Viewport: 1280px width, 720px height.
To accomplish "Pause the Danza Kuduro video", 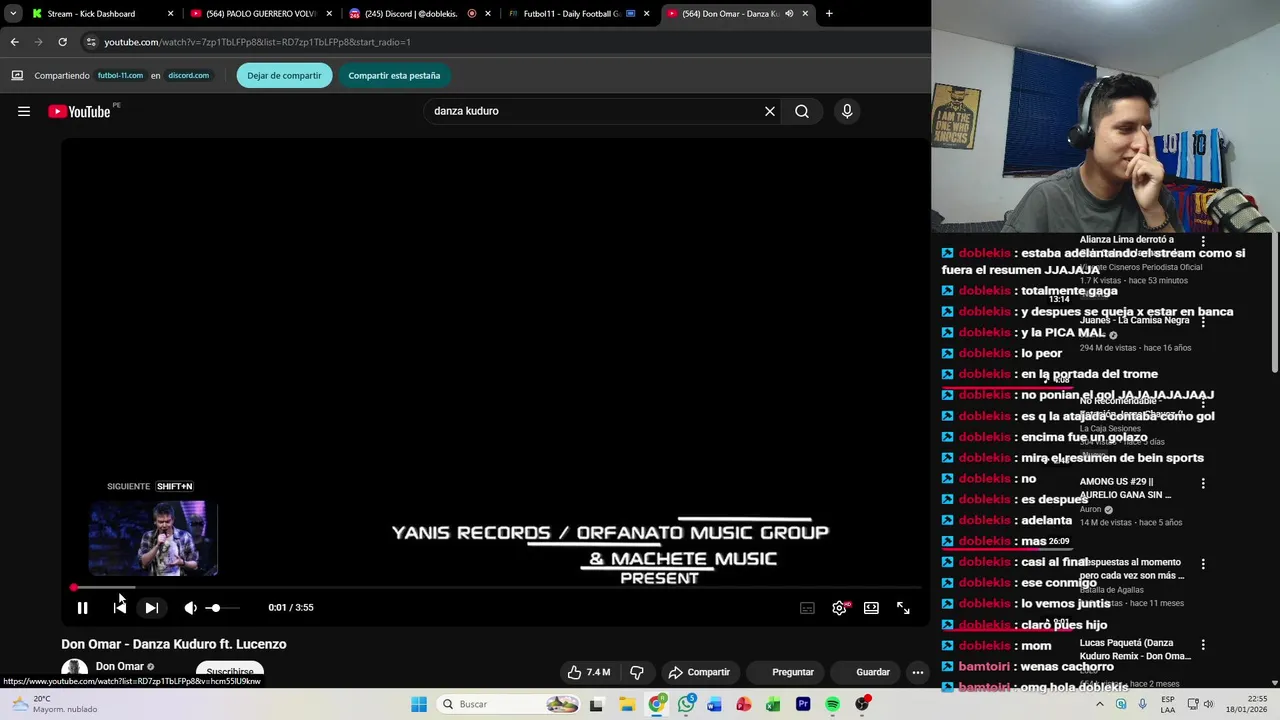I will (83, 607).
